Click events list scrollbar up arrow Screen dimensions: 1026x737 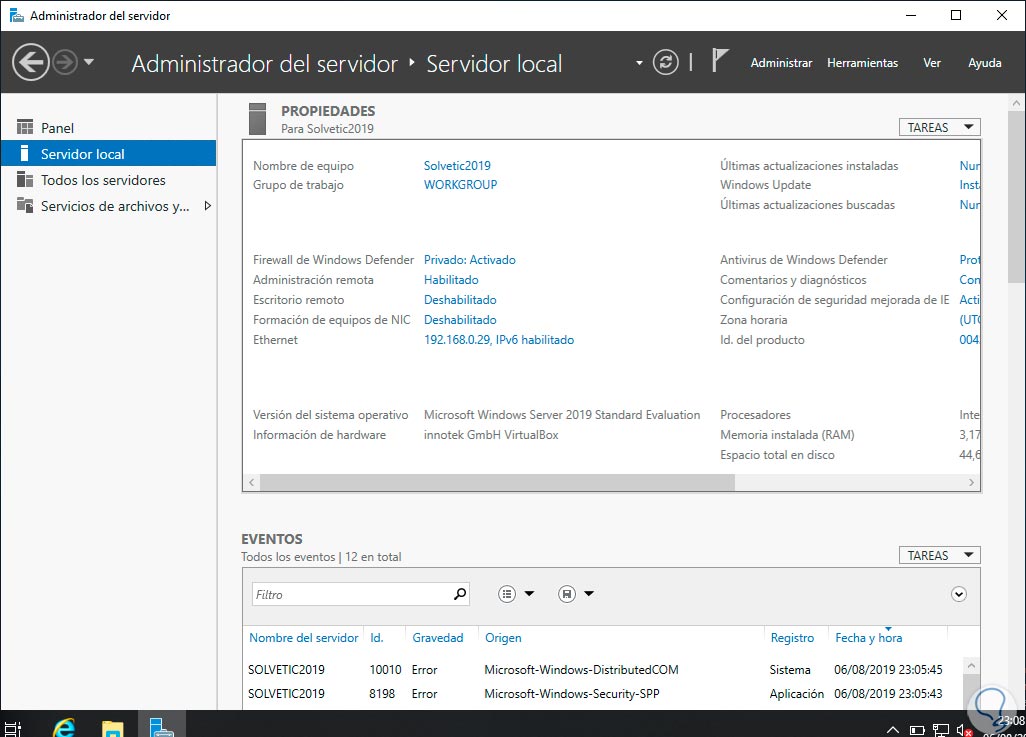pyautogui.click(x=971, y=666)
